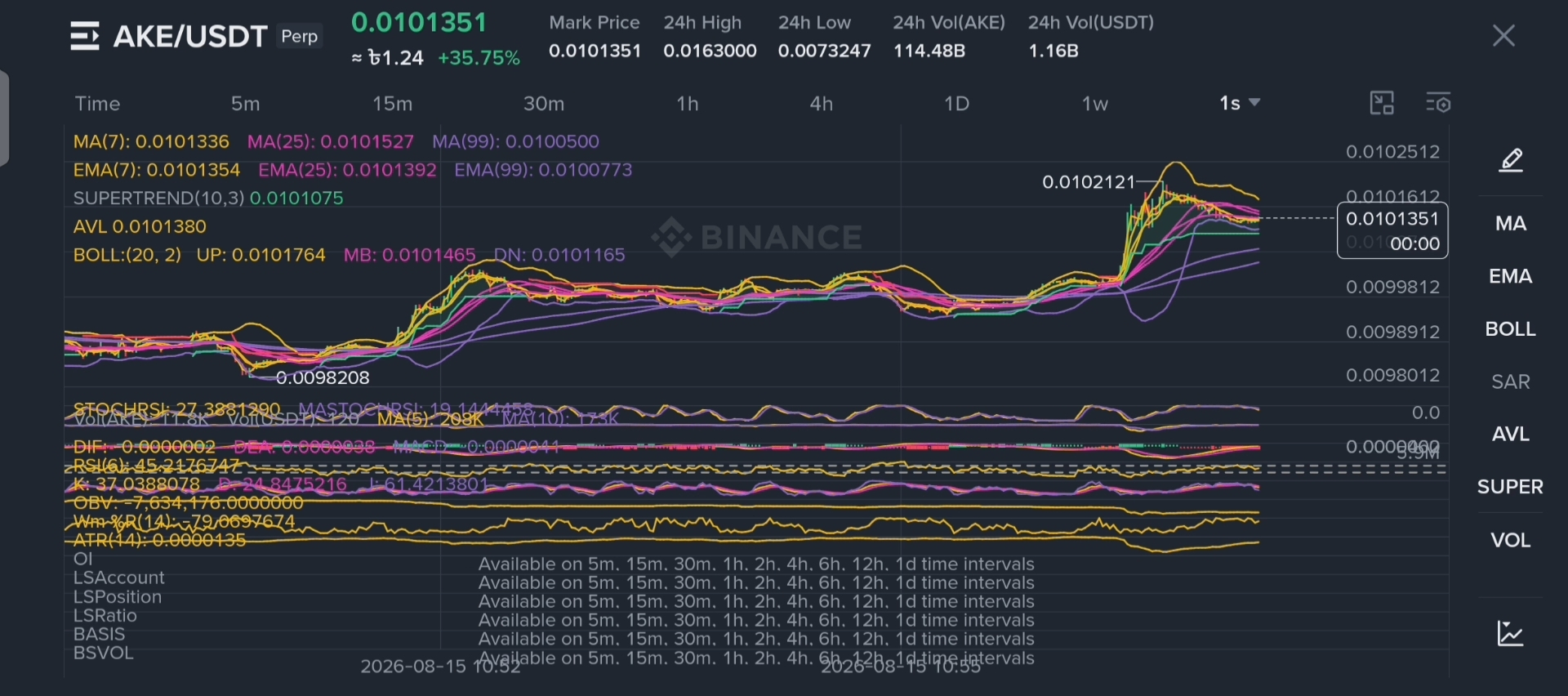The image size is (1568, 696).
Task: Switch to the 5m interval
Action: pyautogui.click(x=245, y=104)
